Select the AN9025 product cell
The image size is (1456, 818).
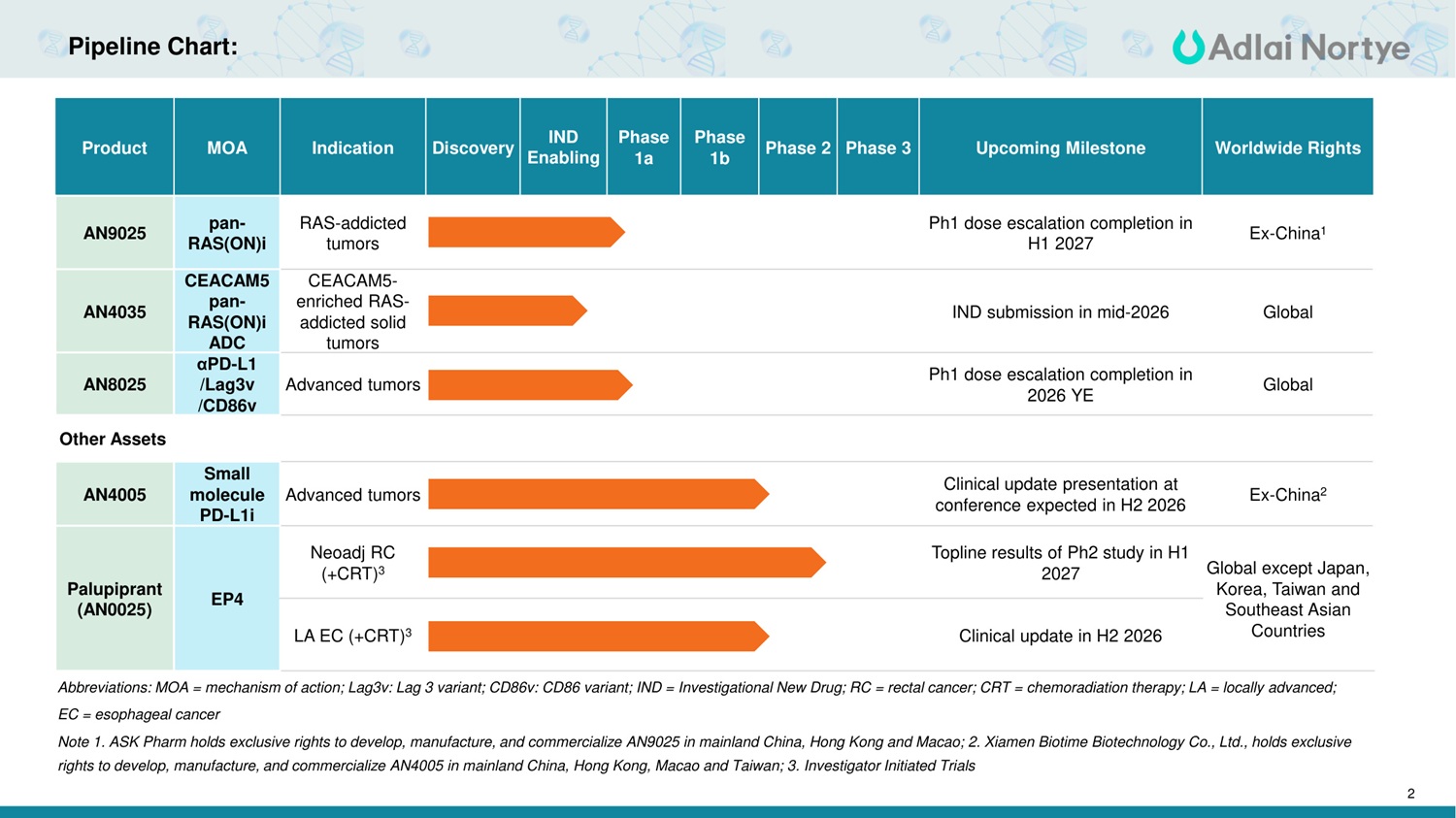point(115,233)
